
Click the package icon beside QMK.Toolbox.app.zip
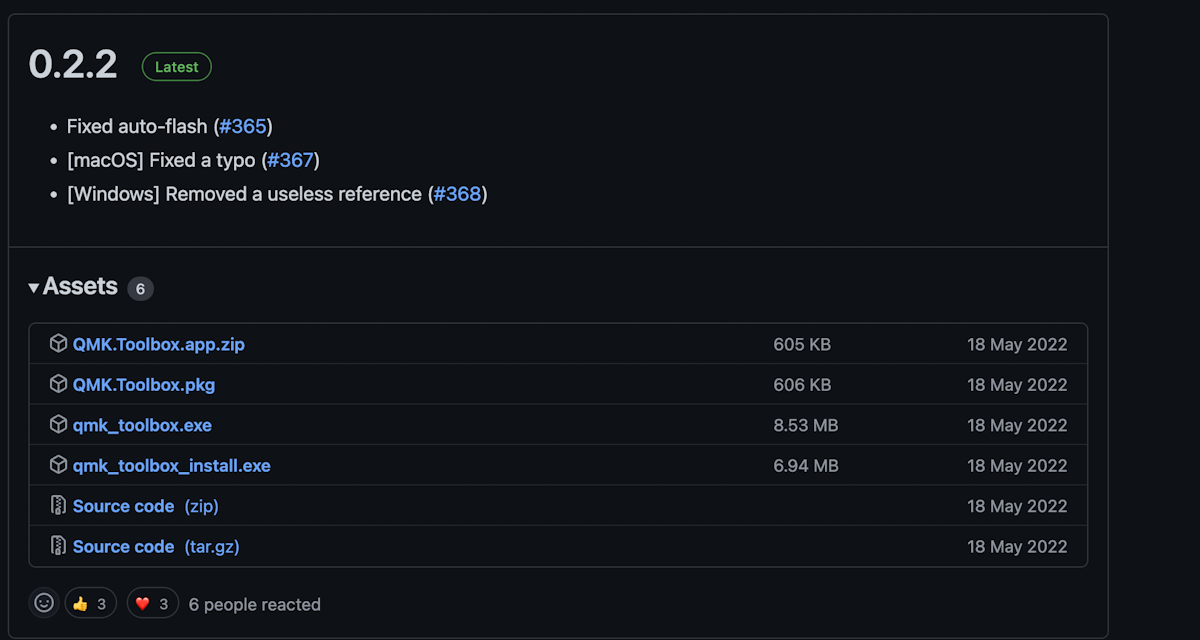point(58,344)
